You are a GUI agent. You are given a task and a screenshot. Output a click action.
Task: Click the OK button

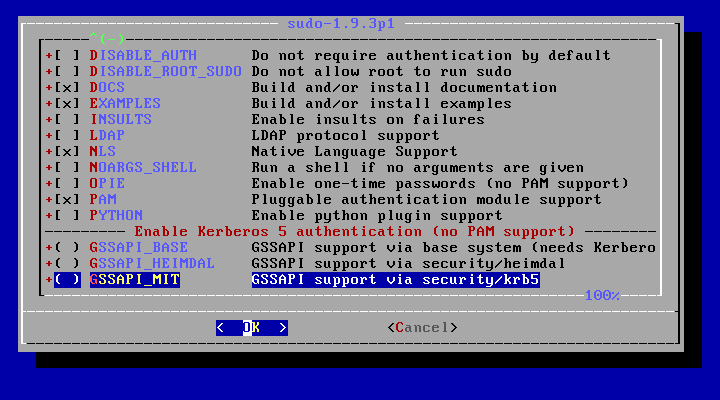pos(252,327)
